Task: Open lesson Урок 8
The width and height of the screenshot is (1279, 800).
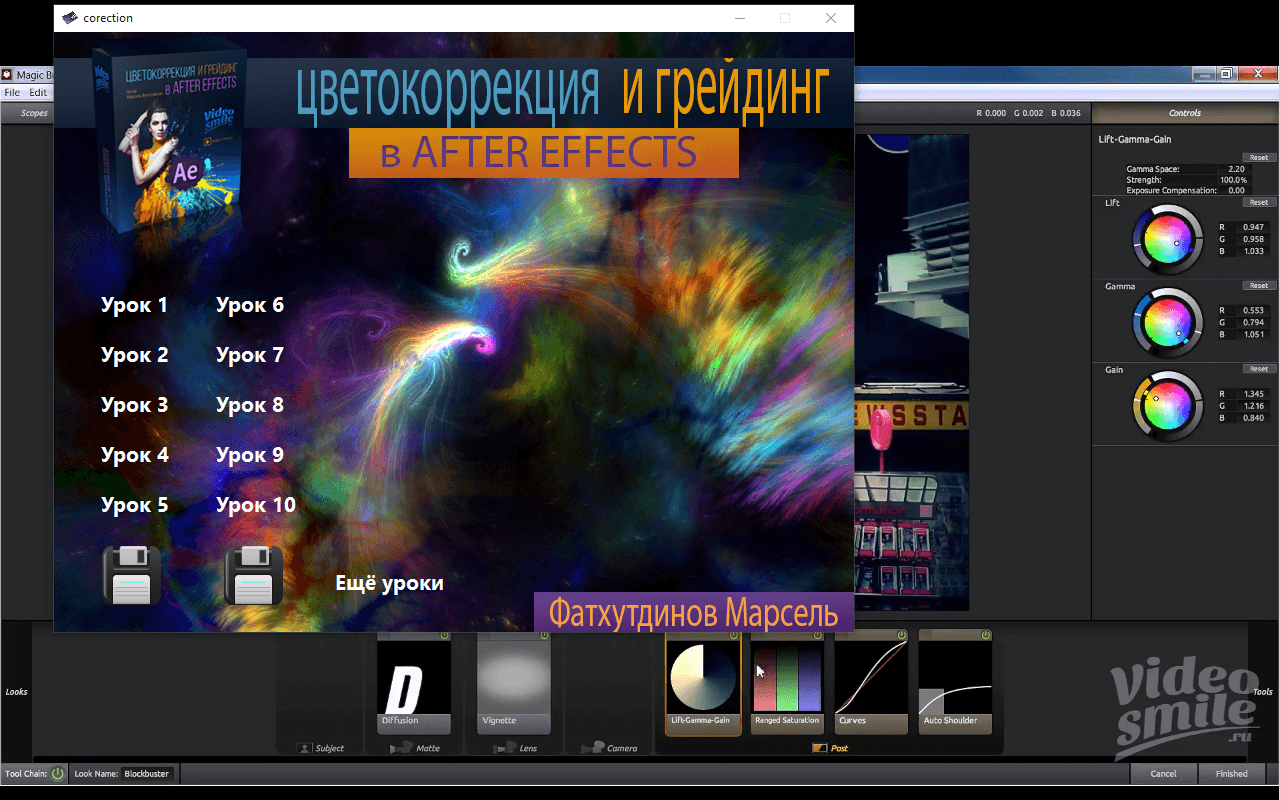Action: tap(250, 405)
